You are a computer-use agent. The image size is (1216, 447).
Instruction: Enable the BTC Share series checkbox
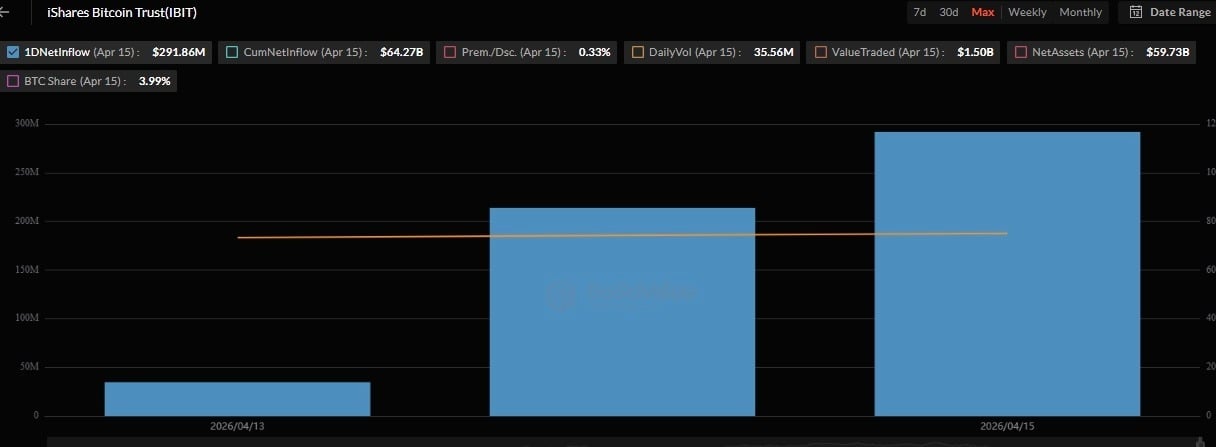click(x=13, y=81)
